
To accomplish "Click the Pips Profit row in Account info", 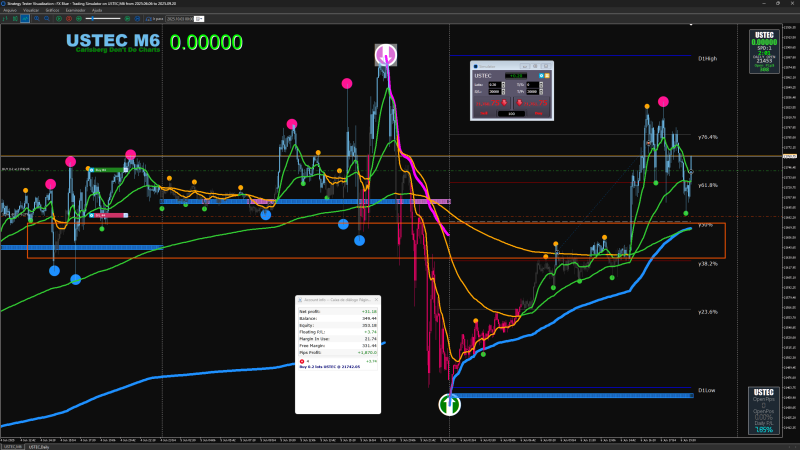I will click(x=338, y=353).
